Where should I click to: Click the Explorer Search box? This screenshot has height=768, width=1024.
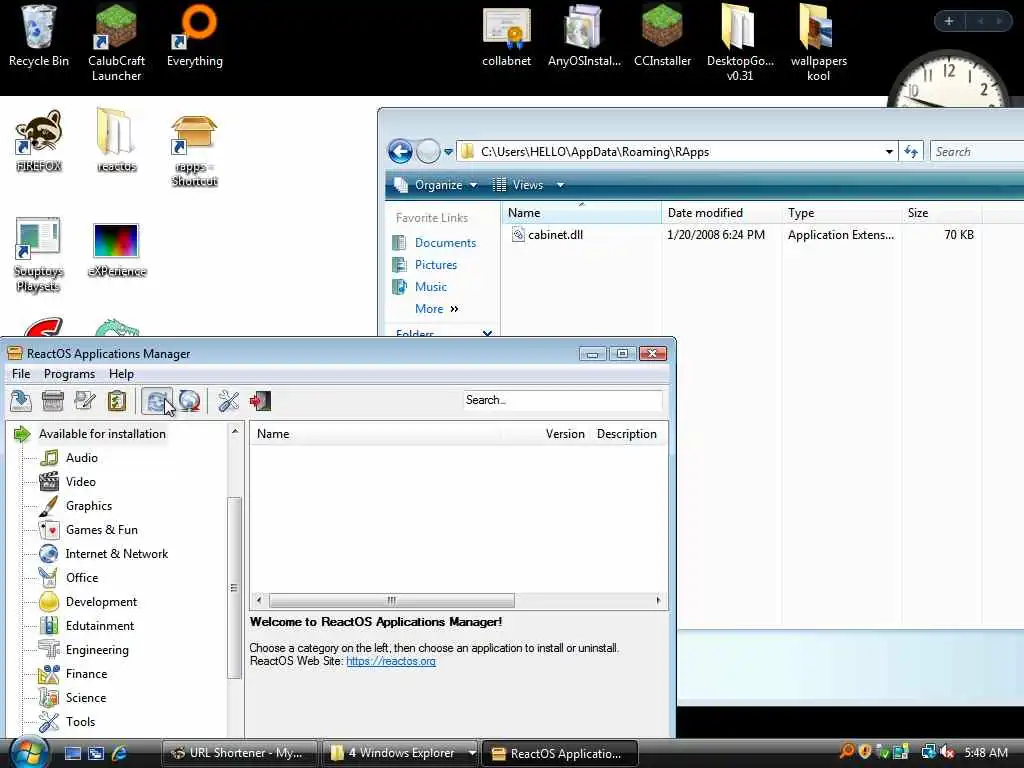pos(977,152)
